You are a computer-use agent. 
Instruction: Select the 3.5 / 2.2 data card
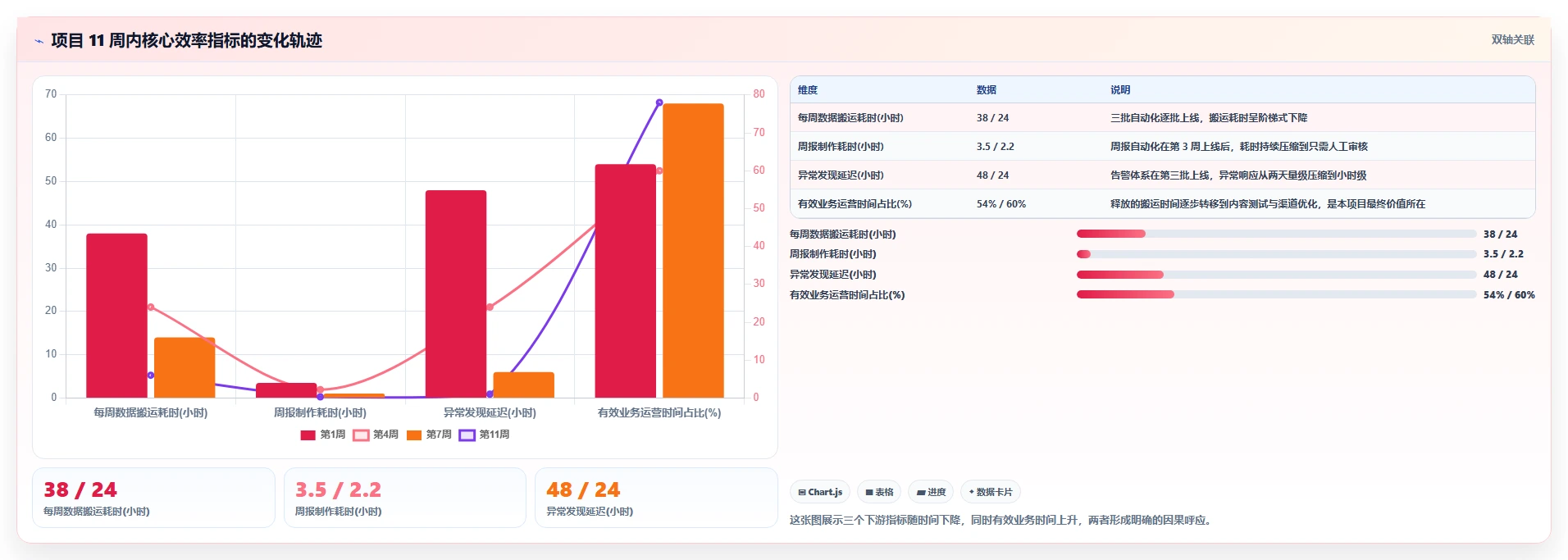click(x=404, y=498)
